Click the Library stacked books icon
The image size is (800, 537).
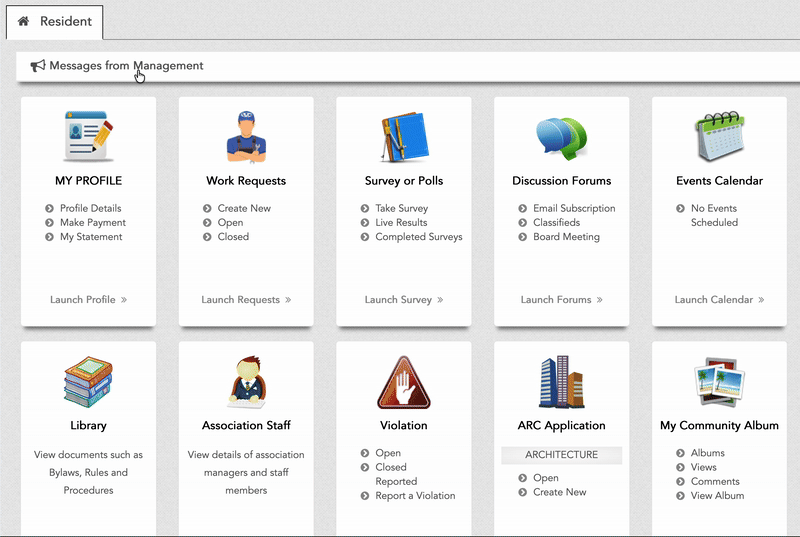(88, 383)
